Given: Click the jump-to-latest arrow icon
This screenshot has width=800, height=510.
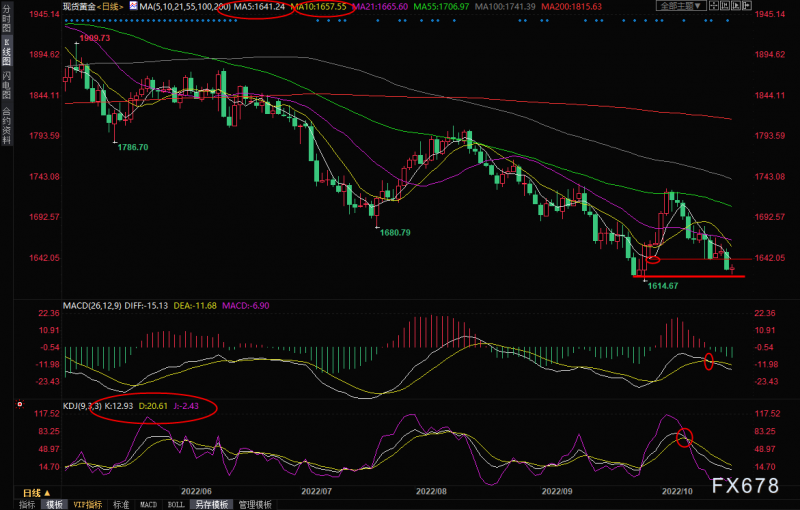Looking at the screenshot, I should [x=747, y=6].
